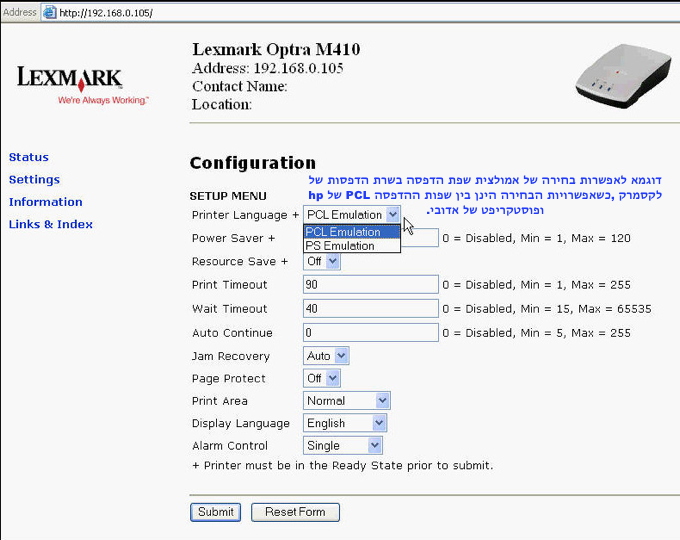Click the Auto Continue field
This screenshot has height=540, width=680.
[371, 333]
